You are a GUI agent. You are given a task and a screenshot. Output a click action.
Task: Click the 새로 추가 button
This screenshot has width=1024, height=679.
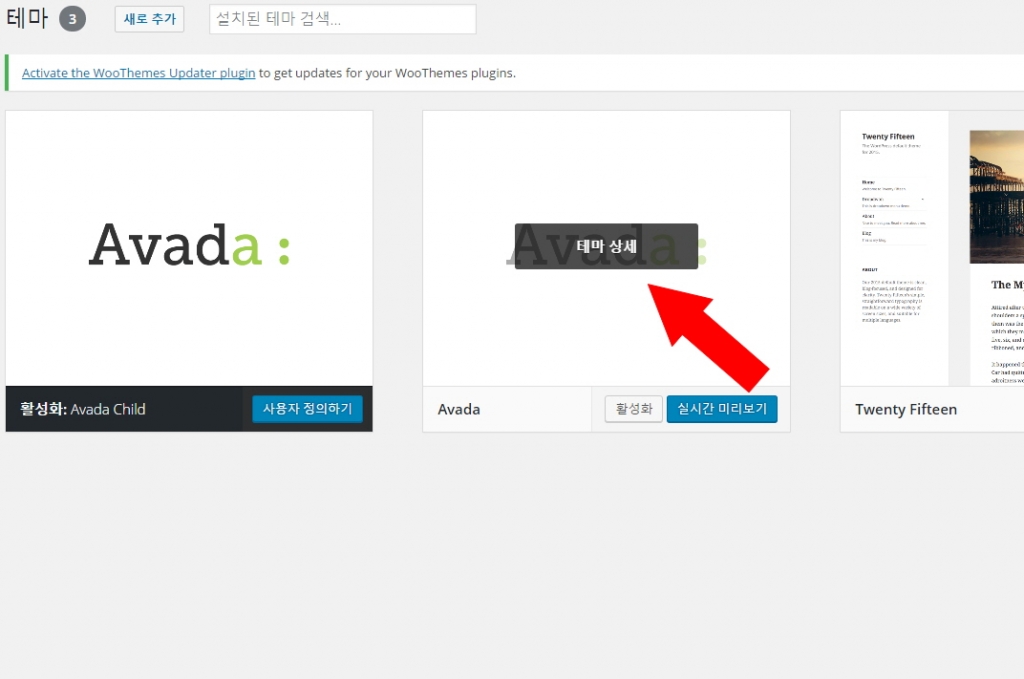(150, 19)
